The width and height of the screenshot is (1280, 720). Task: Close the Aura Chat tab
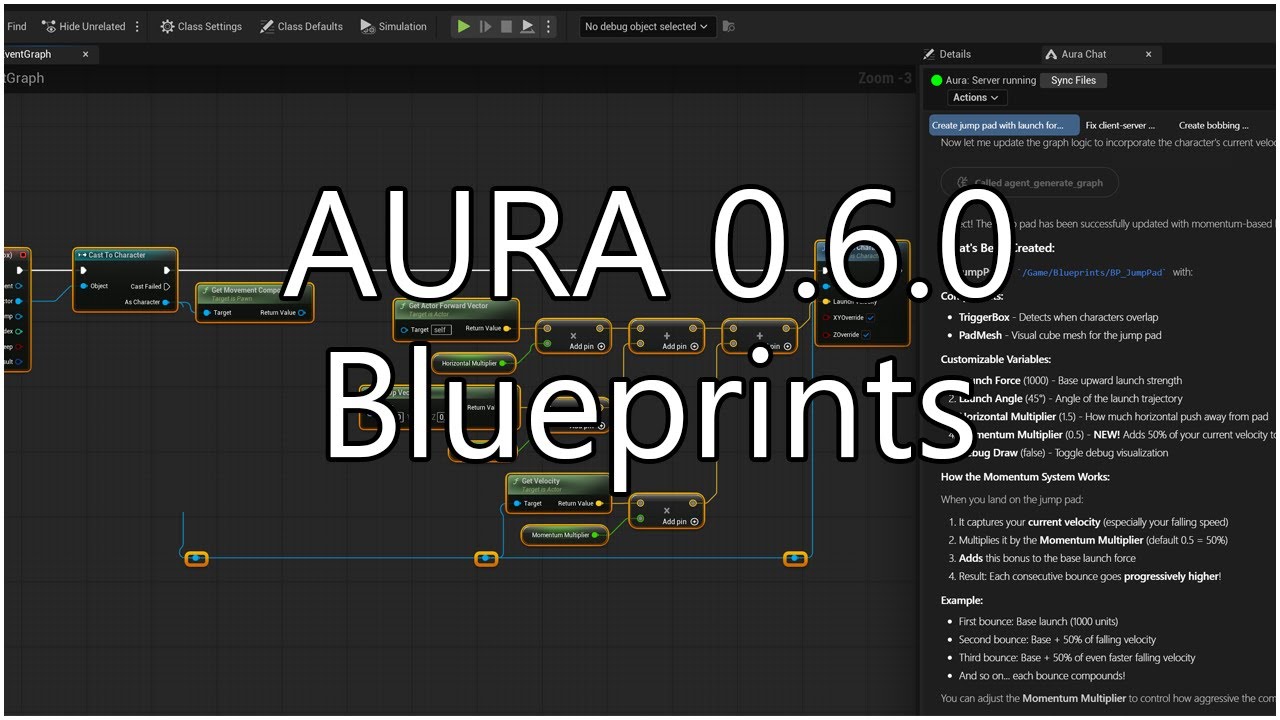tap(1148, 54)
